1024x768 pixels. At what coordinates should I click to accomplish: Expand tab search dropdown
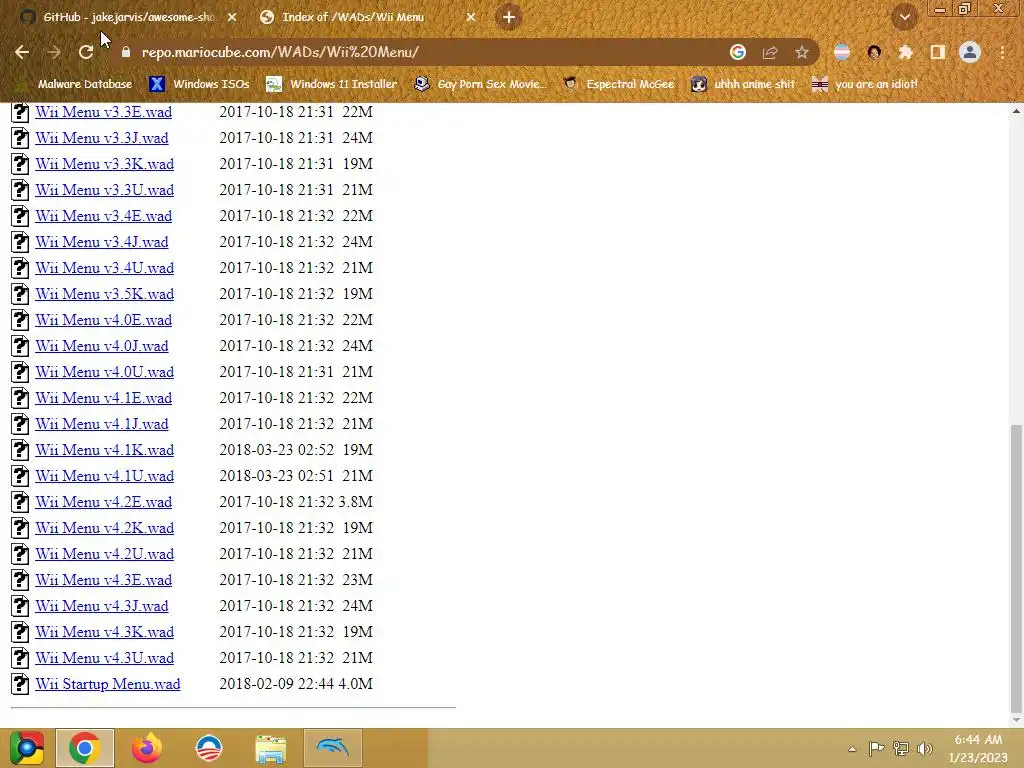coord(904,18)
